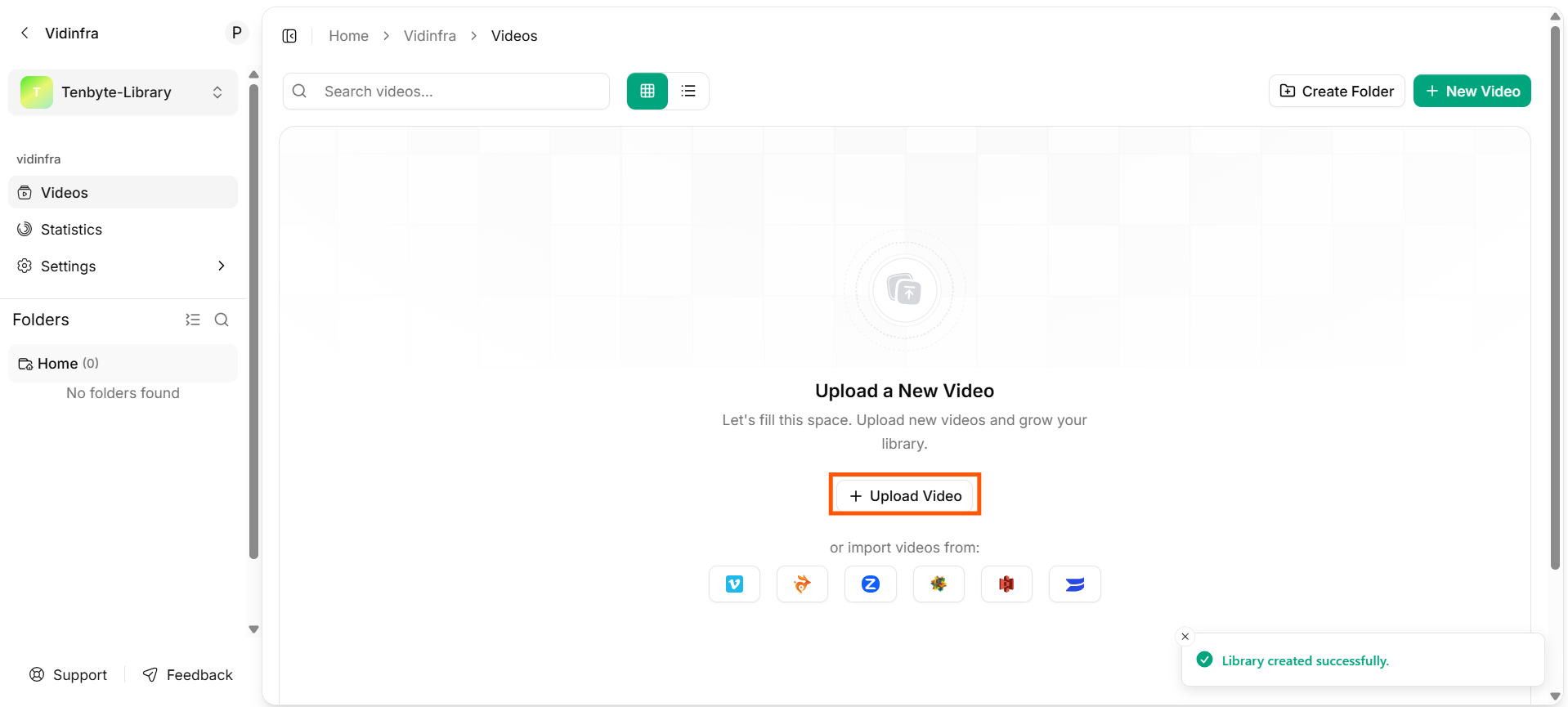Image resolution: width=1568 pixels, height=707 pixels.
Task: Go to Home in the breadcrumb
Action: pyautogui.click(x=348, y=36)
